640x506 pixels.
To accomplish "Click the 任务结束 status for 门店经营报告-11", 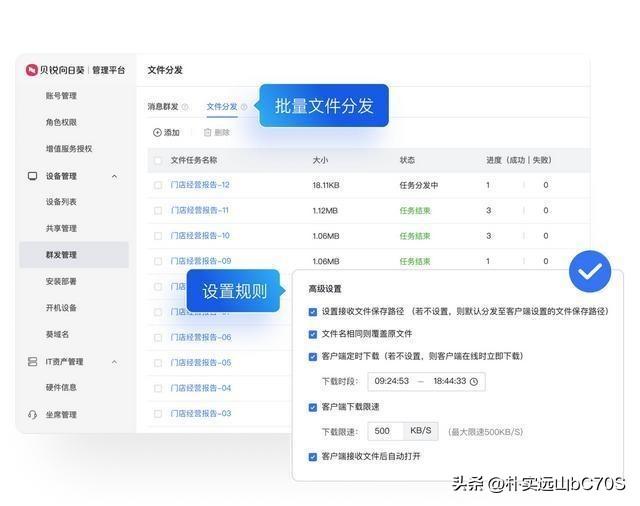I will point(415,211).
